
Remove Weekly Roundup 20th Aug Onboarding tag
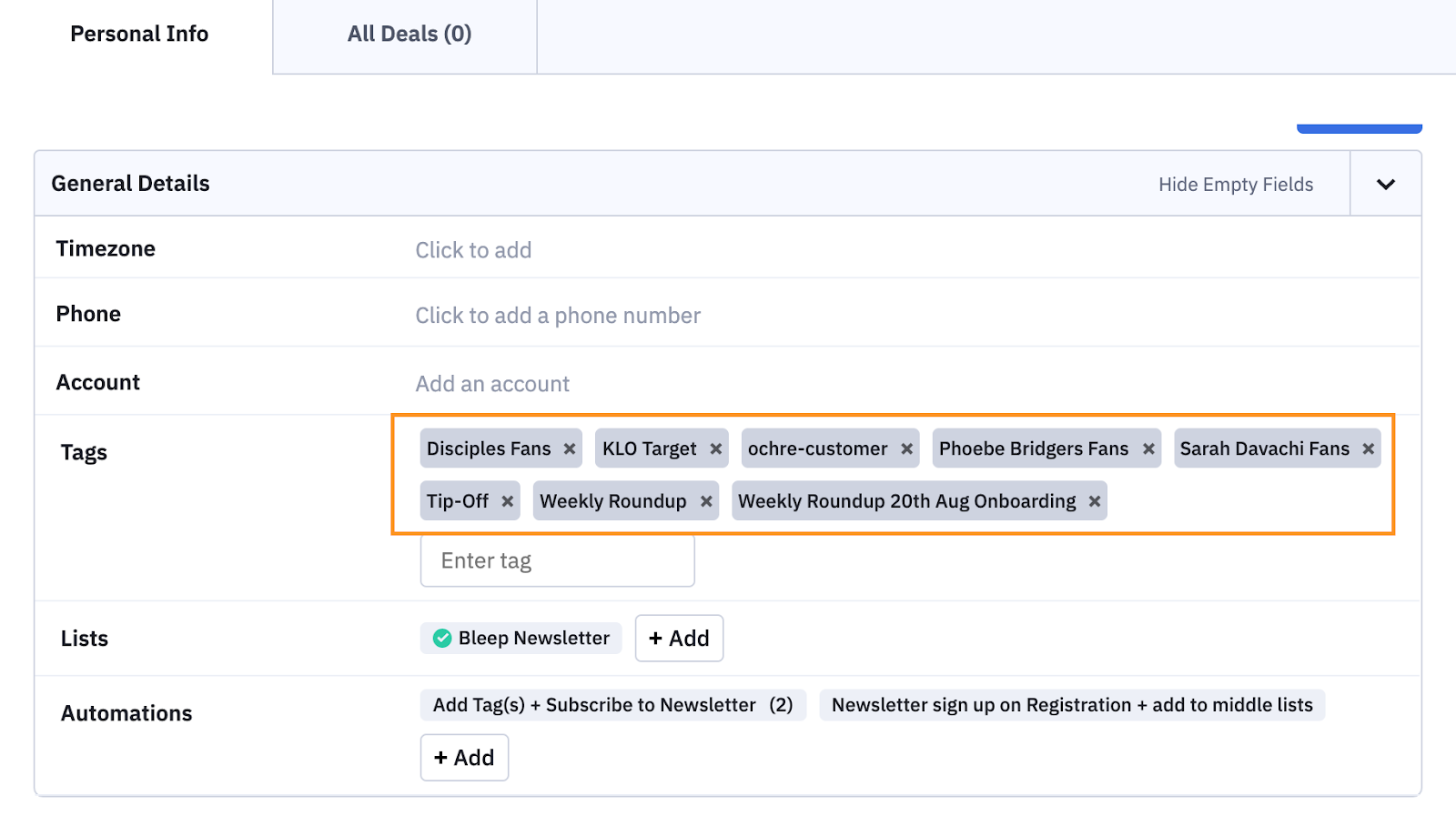pyautogui.click(x=1094, y=501)
